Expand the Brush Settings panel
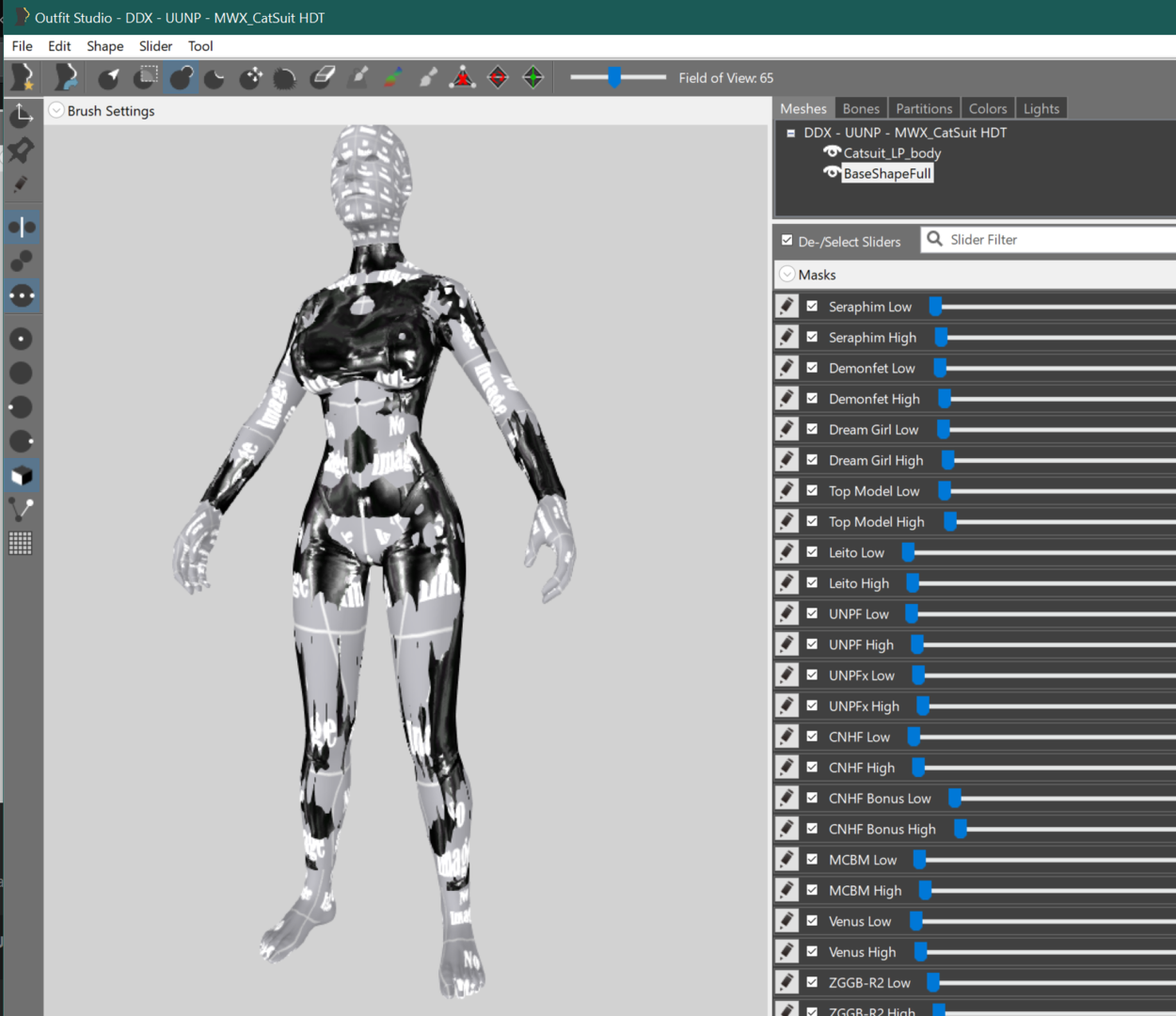Viewport: 1176px width, 1016px height. point(56,110)
